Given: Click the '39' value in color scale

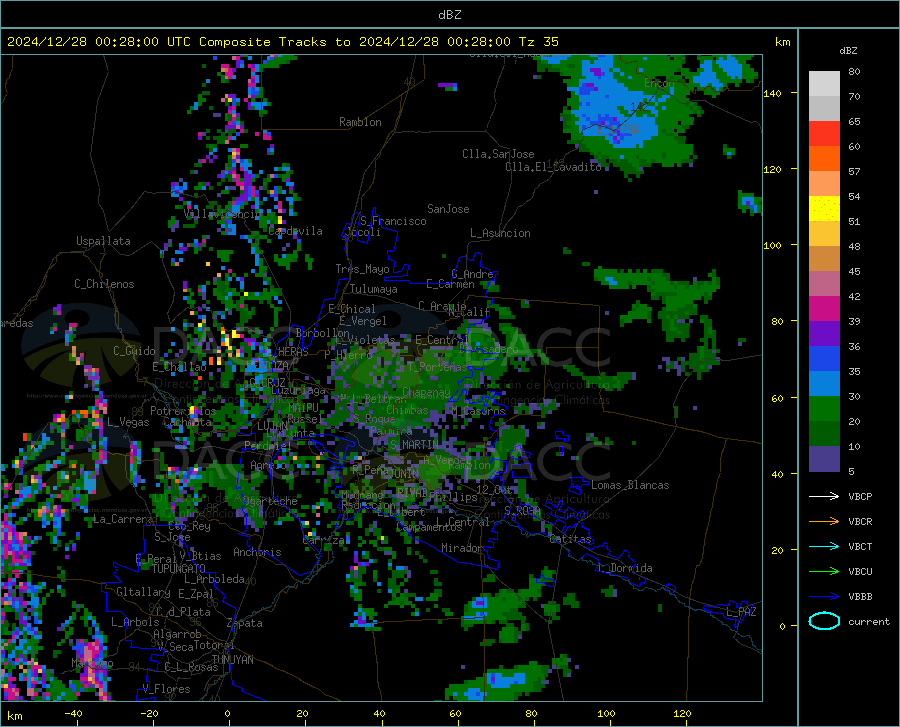Looking at the screenshot, I should [x=854, y=321].
